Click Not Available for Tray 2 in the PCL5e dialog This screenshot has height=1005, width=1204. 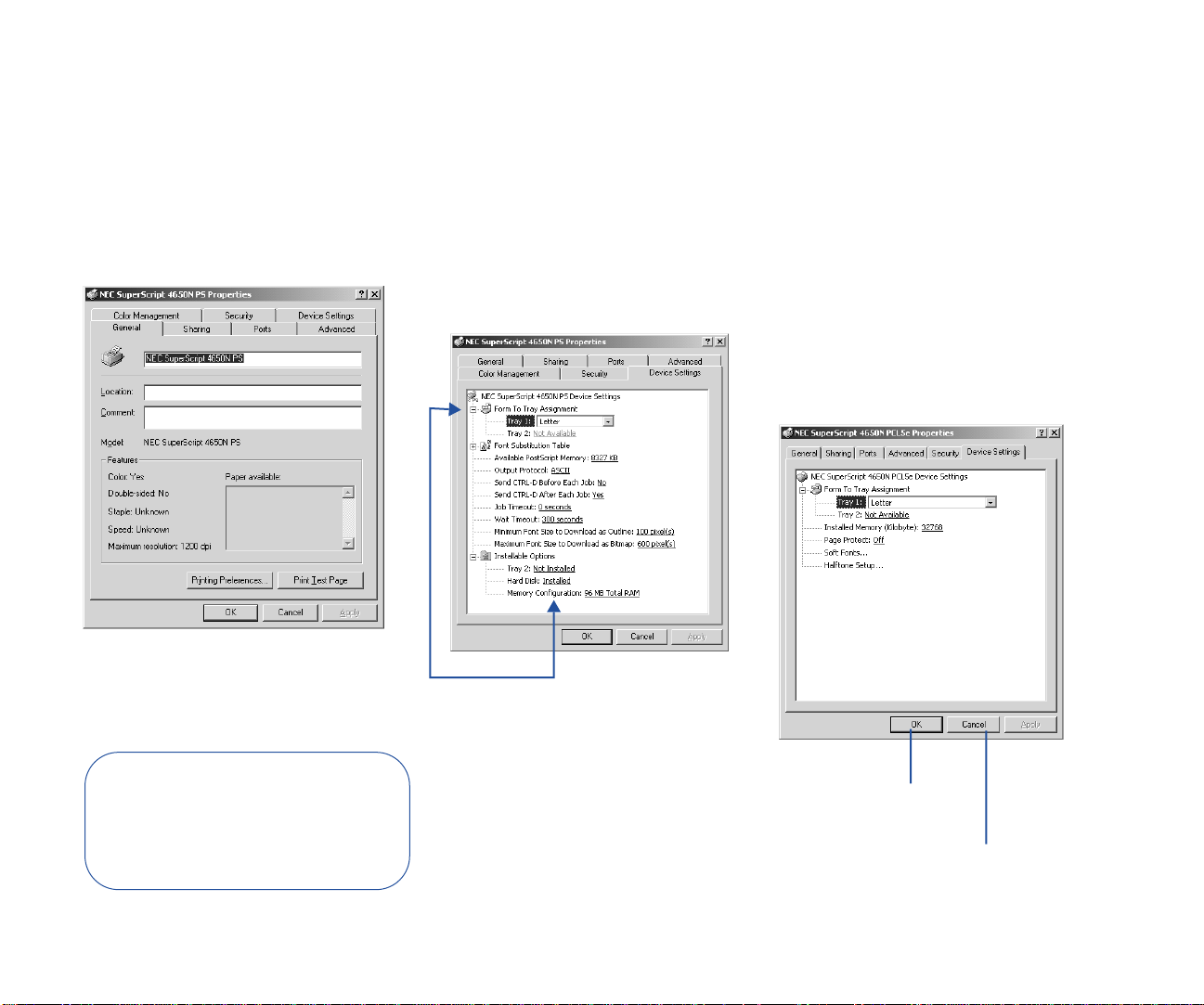887,515
